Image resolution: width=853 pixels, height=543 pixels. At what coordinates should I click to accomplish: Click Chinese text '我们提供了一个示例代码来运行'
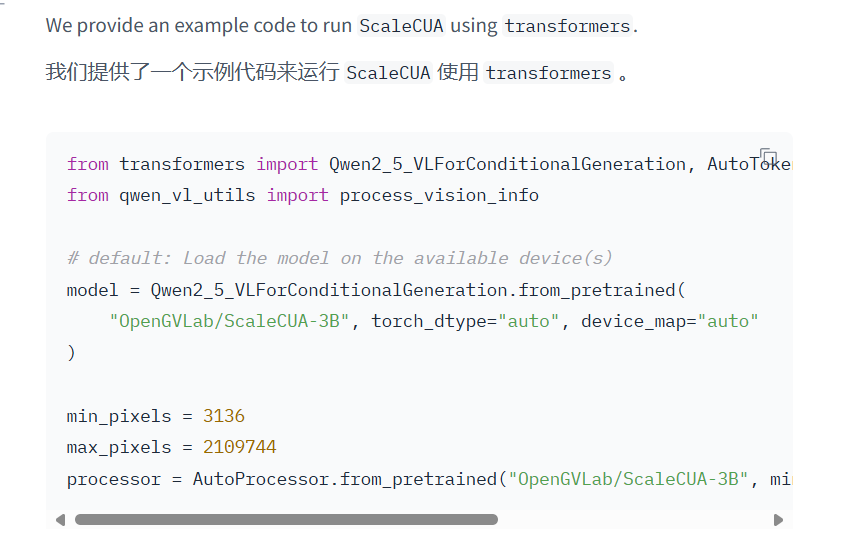point(192,72)
